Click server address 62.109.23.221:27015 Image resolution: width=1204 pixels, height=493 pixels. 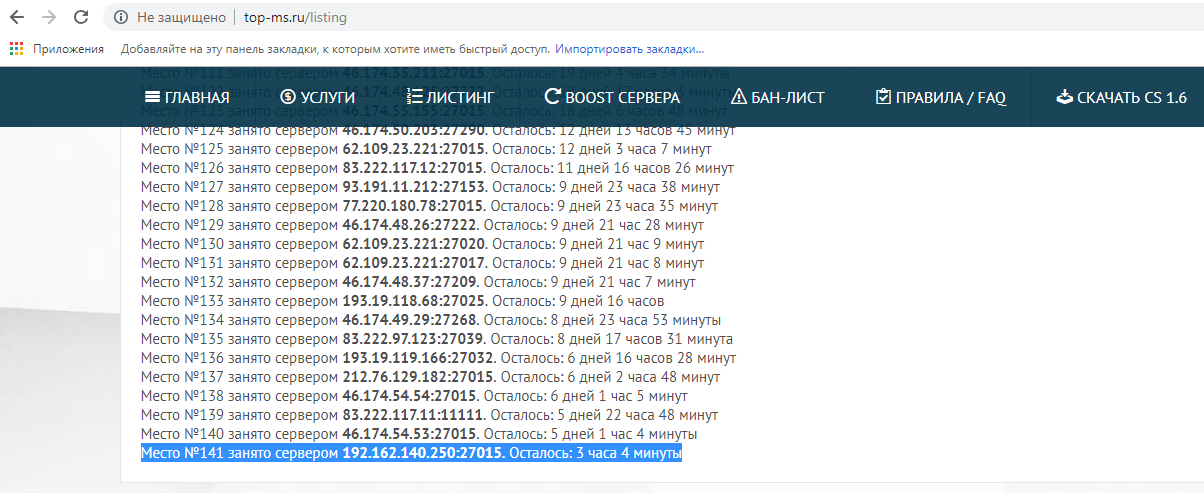click(414, 149)
